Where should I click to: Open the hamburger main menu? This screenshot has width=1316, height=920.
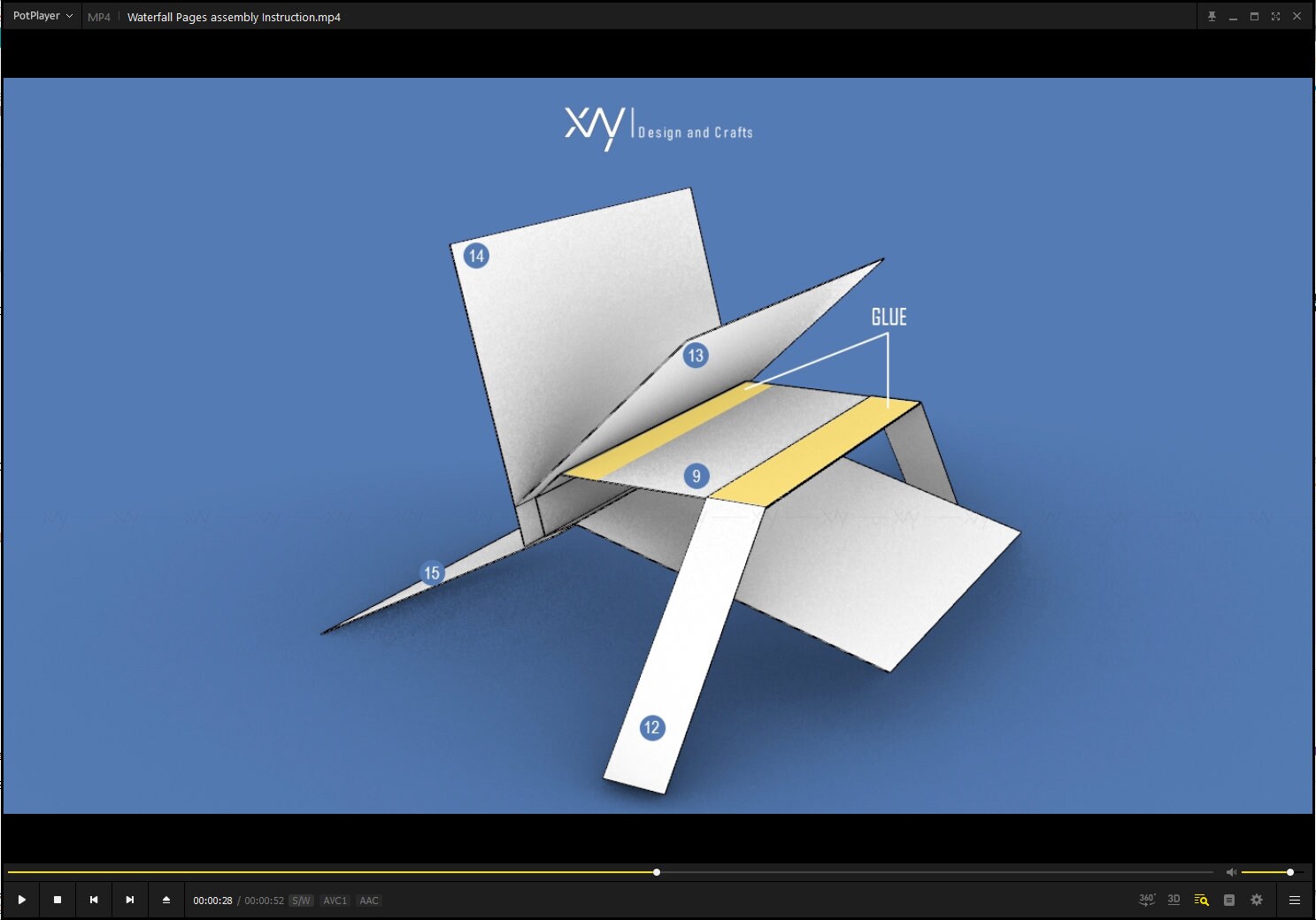(1295, 900)
